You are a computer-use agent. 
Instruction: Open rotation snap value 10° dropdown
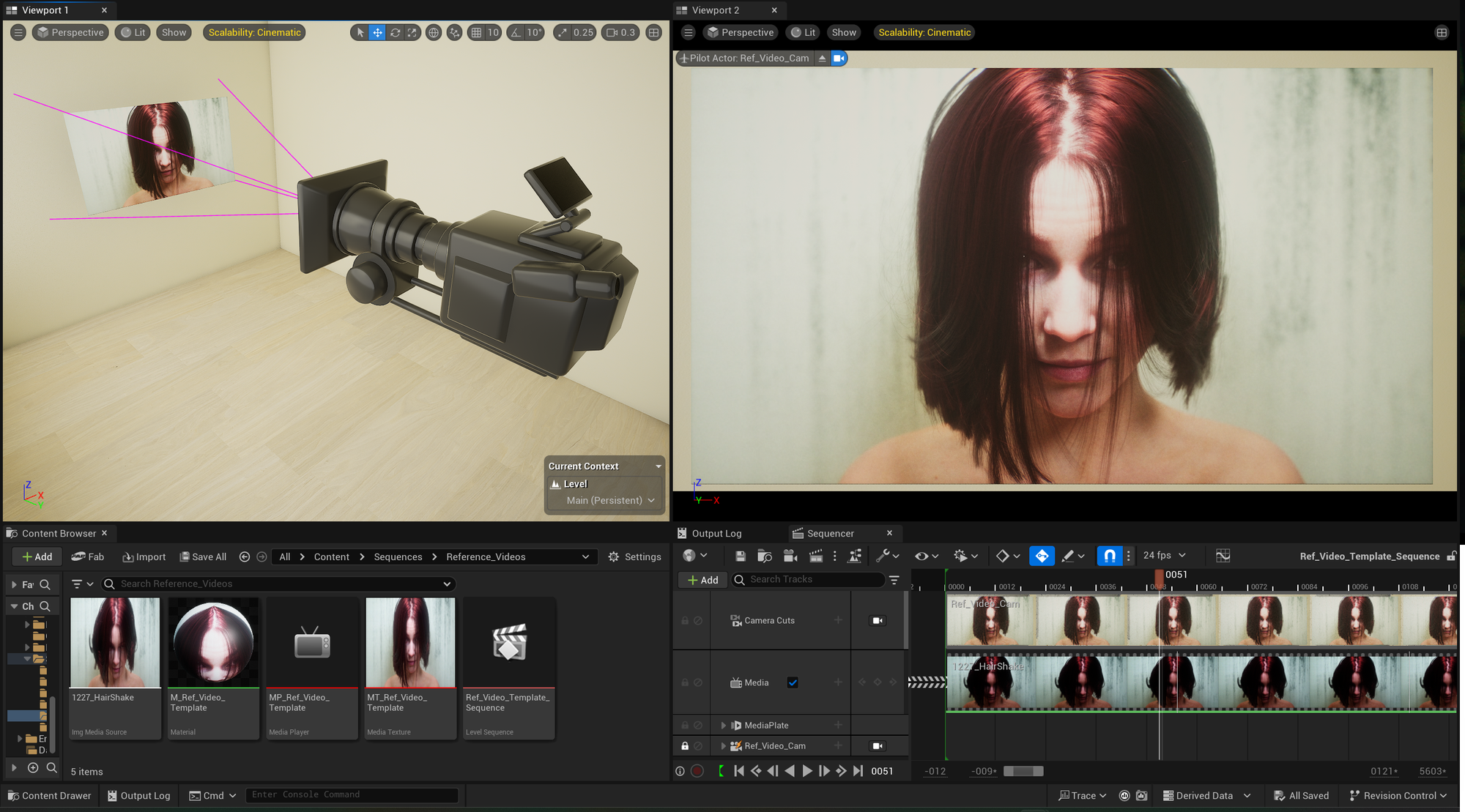click(535, 32)
